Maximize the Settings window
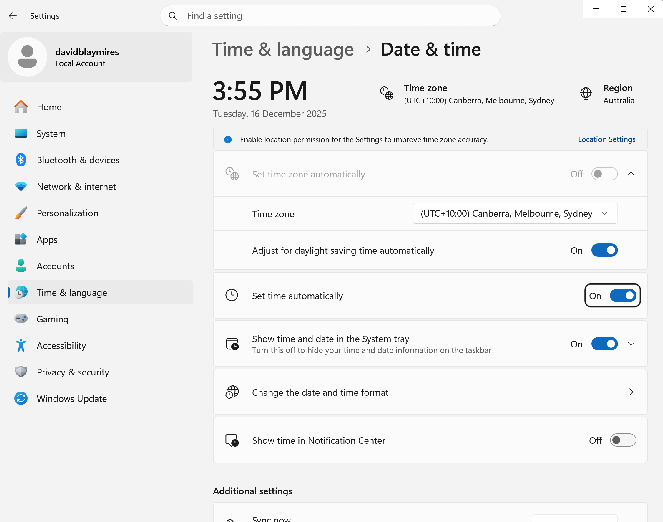Viewport: 663px width, 522px height. click(623, 9)
